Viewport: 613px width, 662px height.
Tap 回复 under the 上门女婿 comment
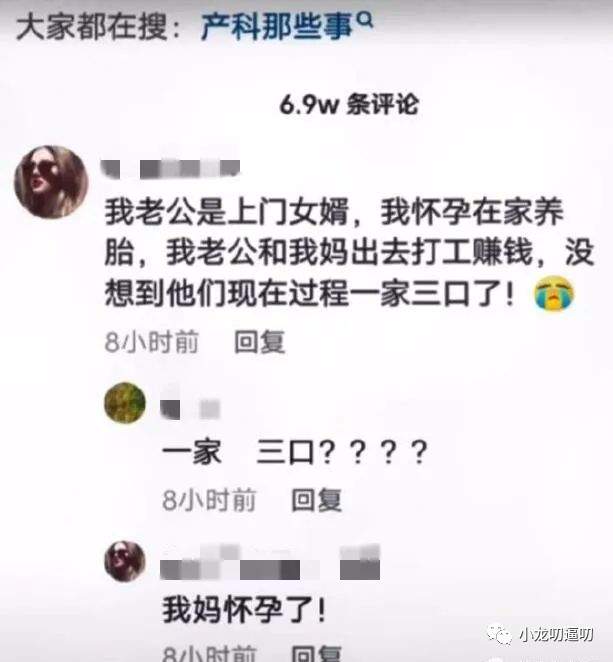[x=260, y=342]
